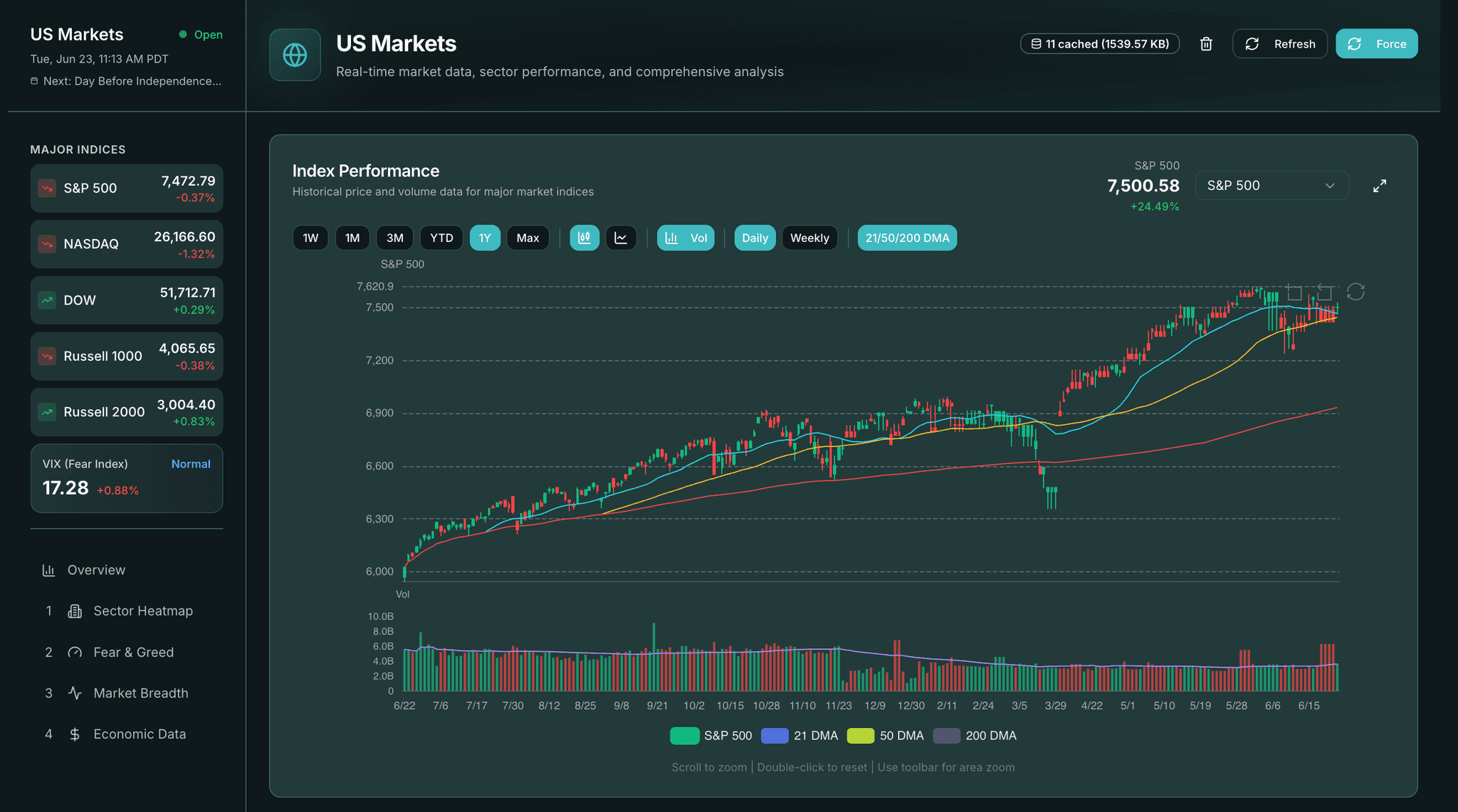This screenshot has width=1458, height=812.
Task: Expand chart to fullscreen with arrows icon
Action: click(x=1380, y=186)
